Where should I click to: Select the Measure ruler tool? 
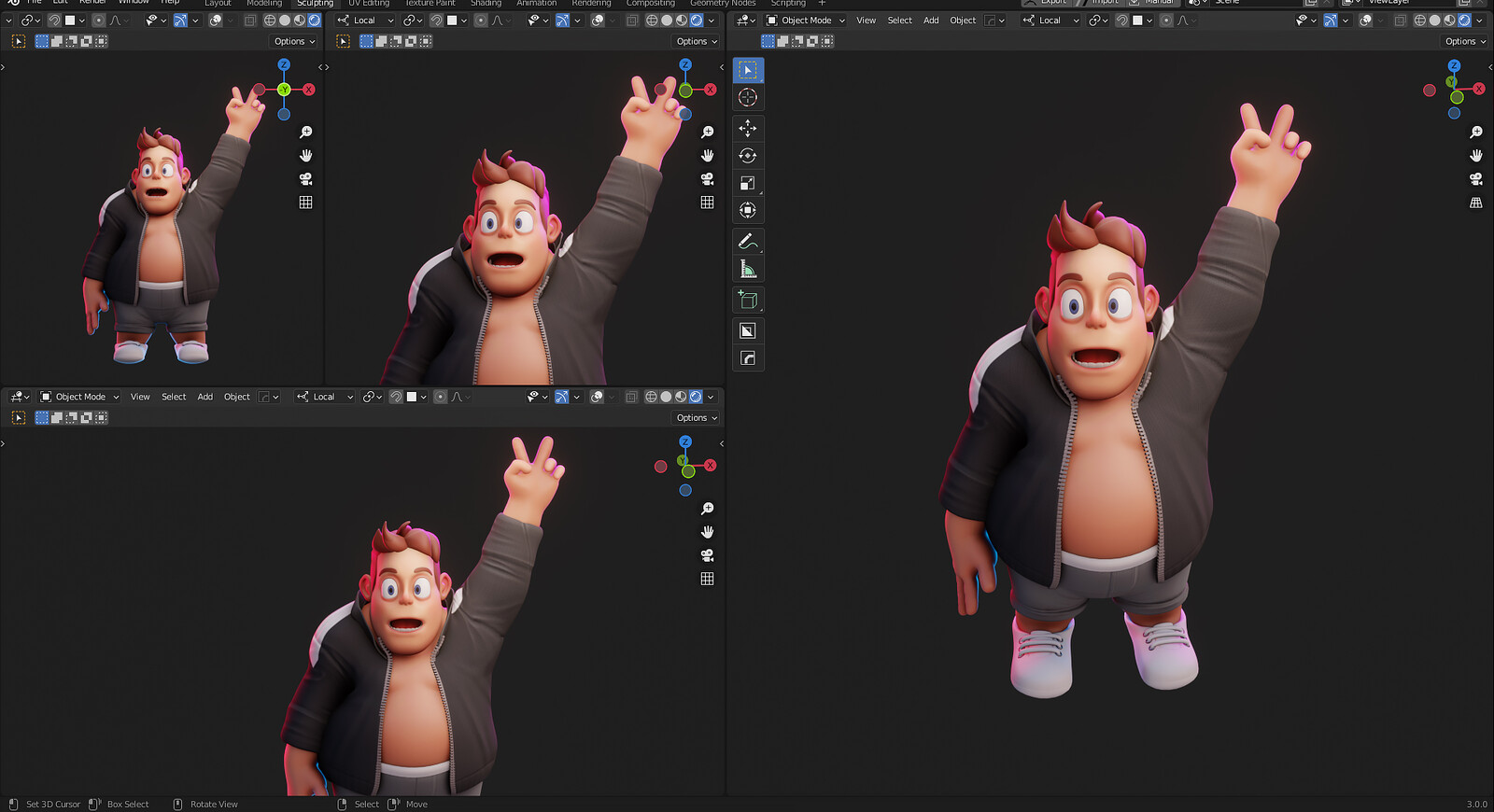click(748, 269)
